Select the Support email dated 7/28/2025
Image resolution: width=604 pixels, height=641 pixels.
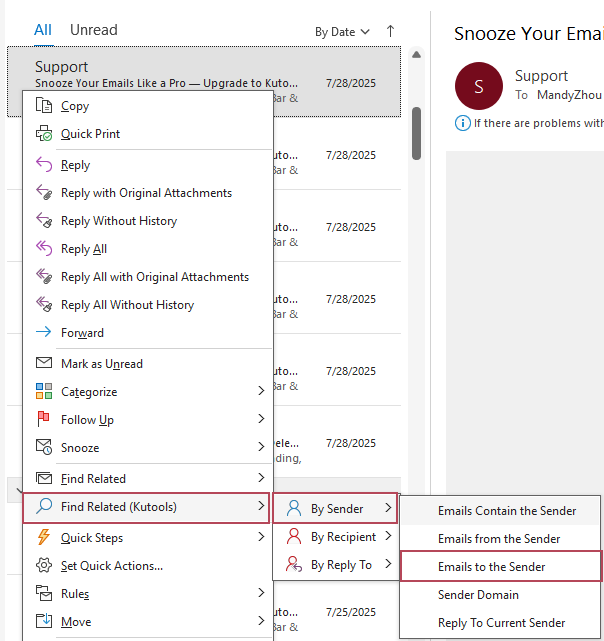(204, 82)
